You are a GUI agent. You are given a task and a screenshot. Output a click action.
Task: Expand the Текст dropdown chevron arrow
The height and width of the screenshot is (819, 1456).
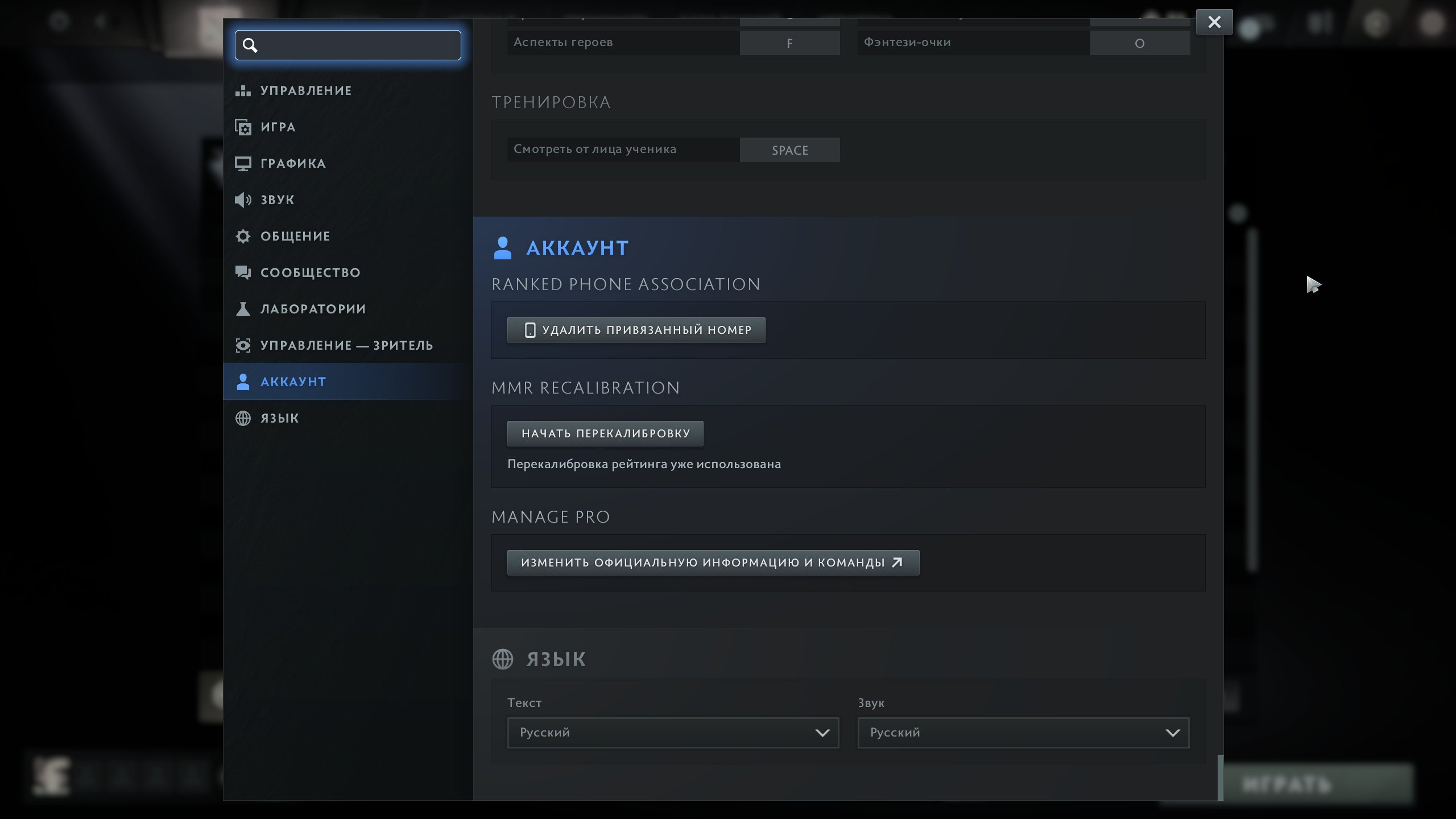[822, 733]
